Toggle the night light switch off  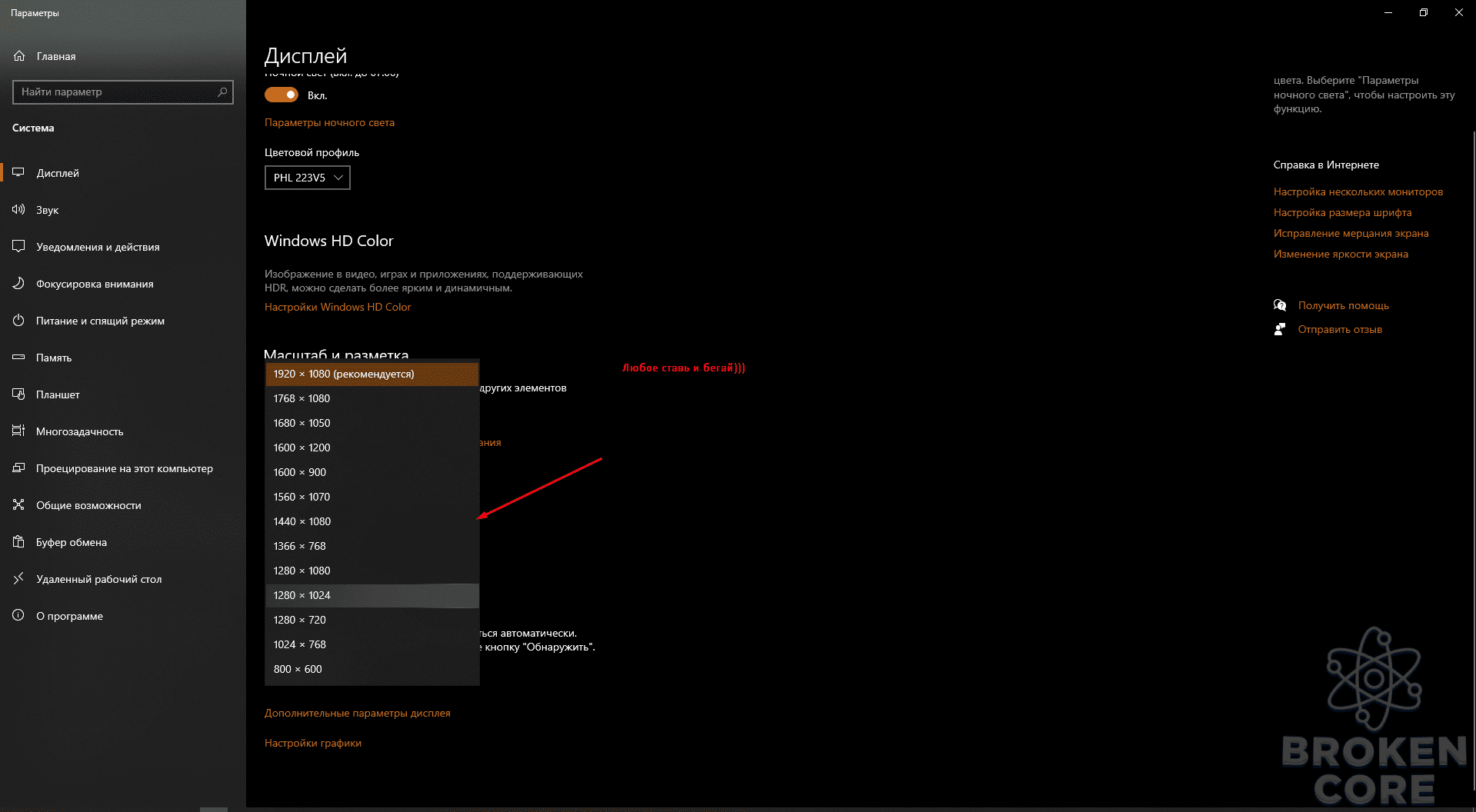point(282,95)
